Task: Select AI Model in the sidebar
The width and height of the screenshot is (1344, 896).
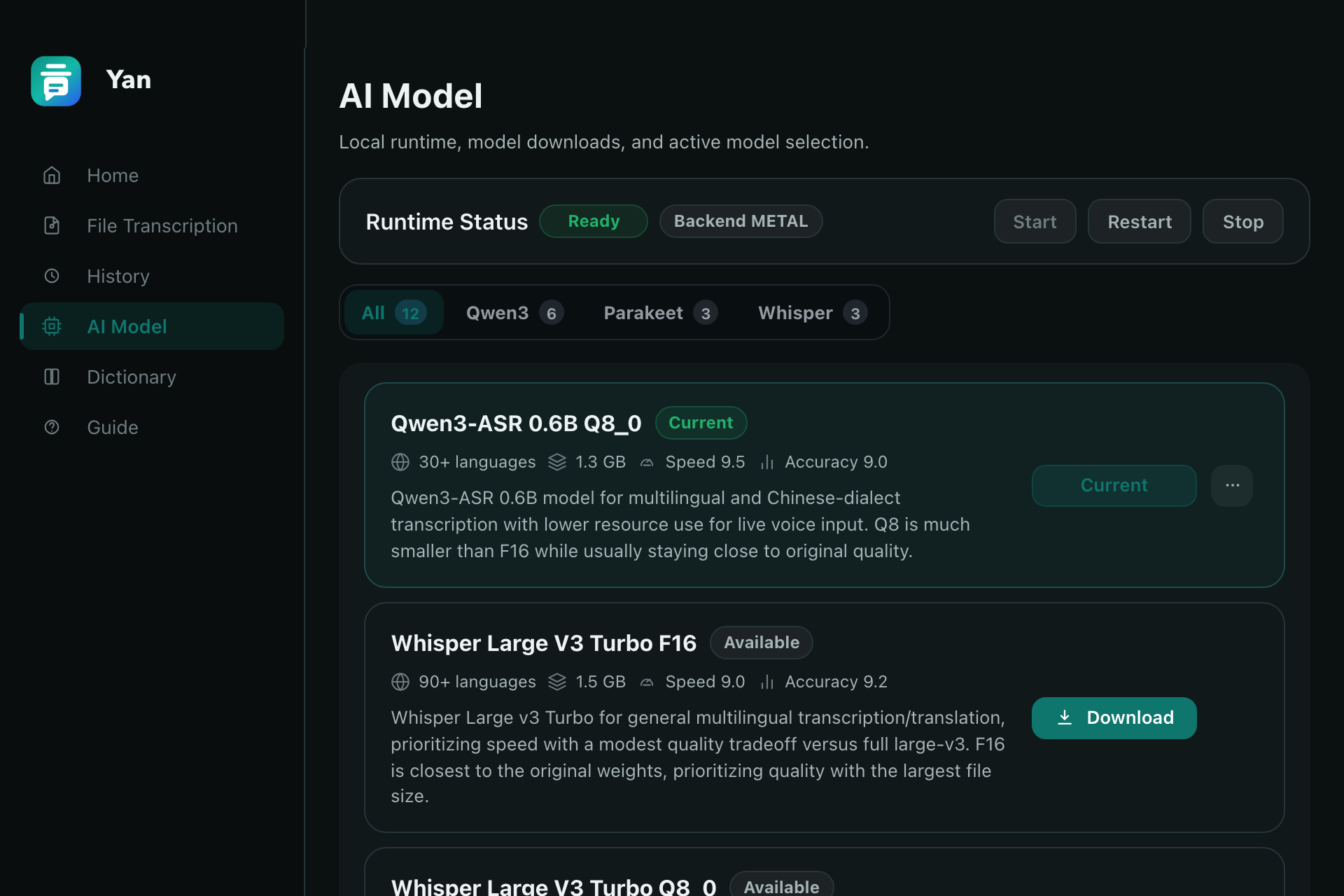Action: pyautogui.click(x=153, y=326)
